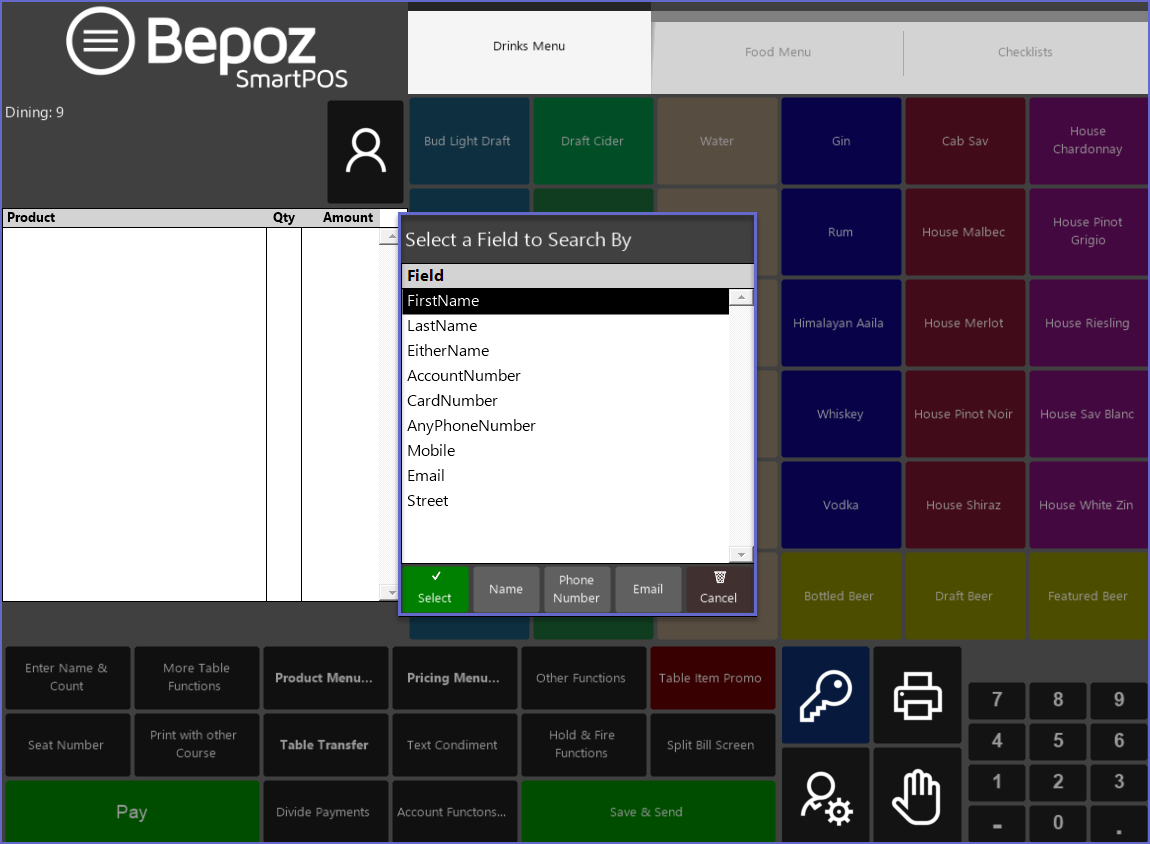Image resolution: width=1150 pixels, height=844 pixels.
Task: Expand the Pricing Menu options
Action: click(x=453, y=678)
